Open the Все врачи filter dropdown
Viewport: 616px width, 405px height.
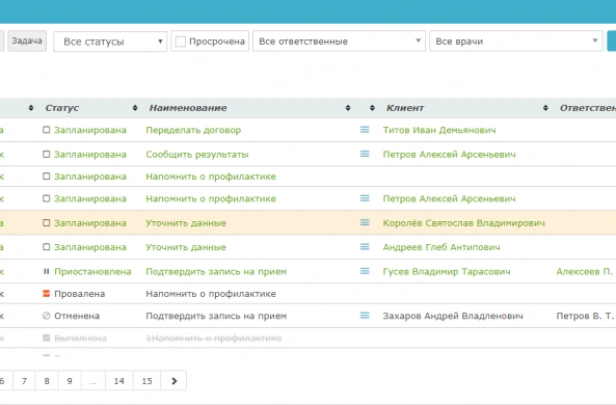(x=515, y=42)
